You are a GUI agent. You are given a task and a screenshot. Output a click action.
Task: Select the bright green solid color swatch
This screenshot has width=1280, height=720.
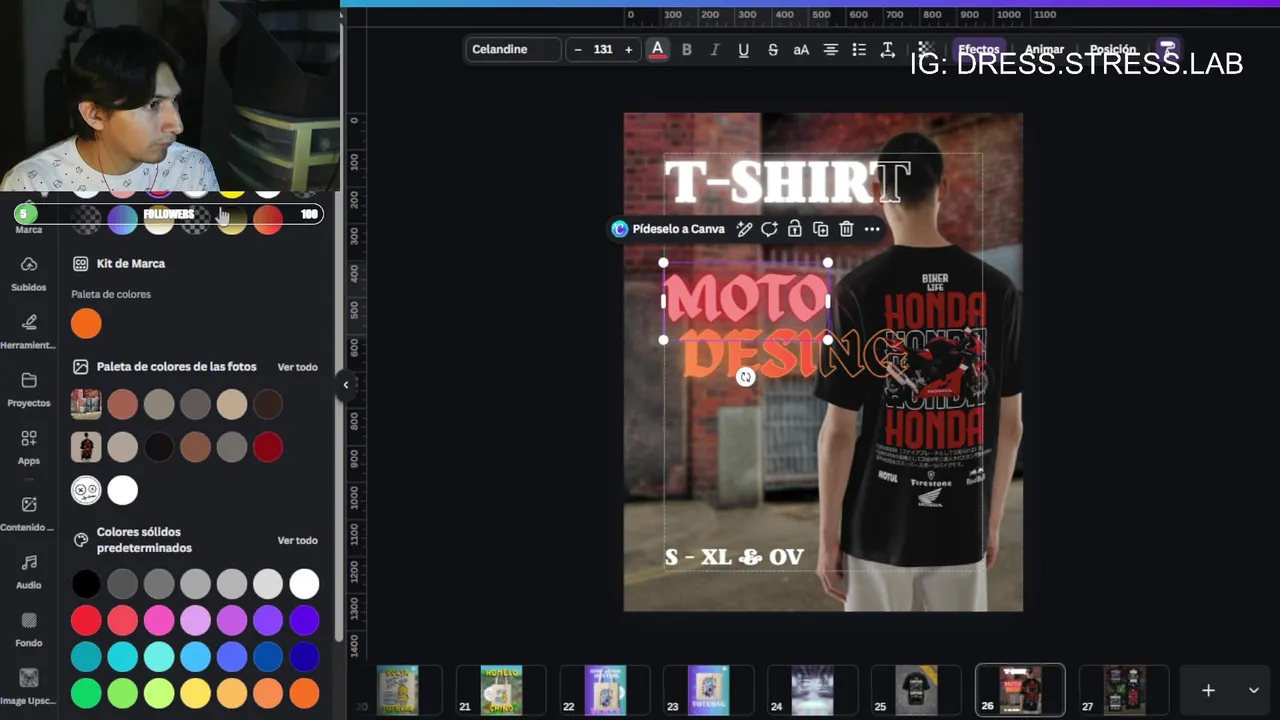click(x=86, y=692)
